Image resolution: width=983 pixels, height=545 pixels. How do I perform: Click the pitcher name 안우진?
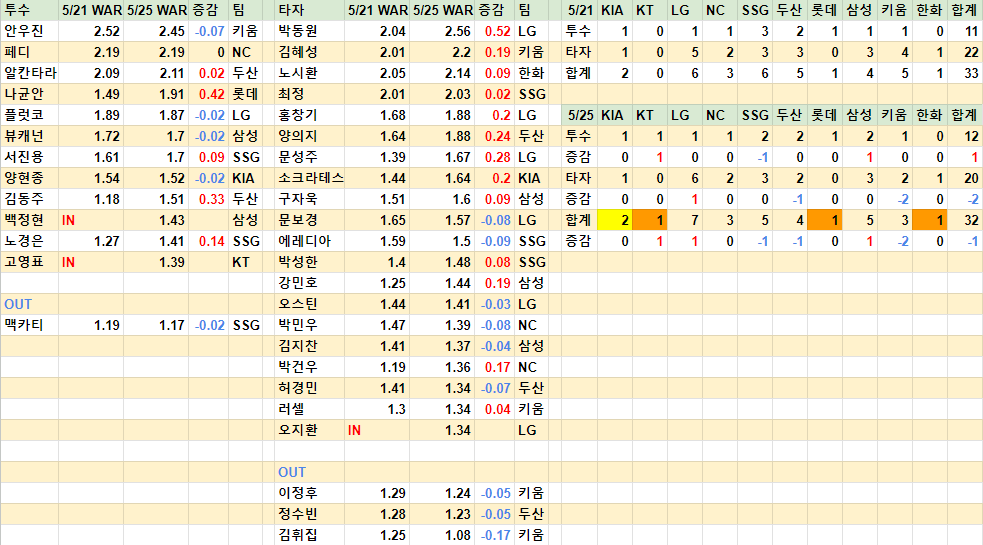[x=23, y=31]
